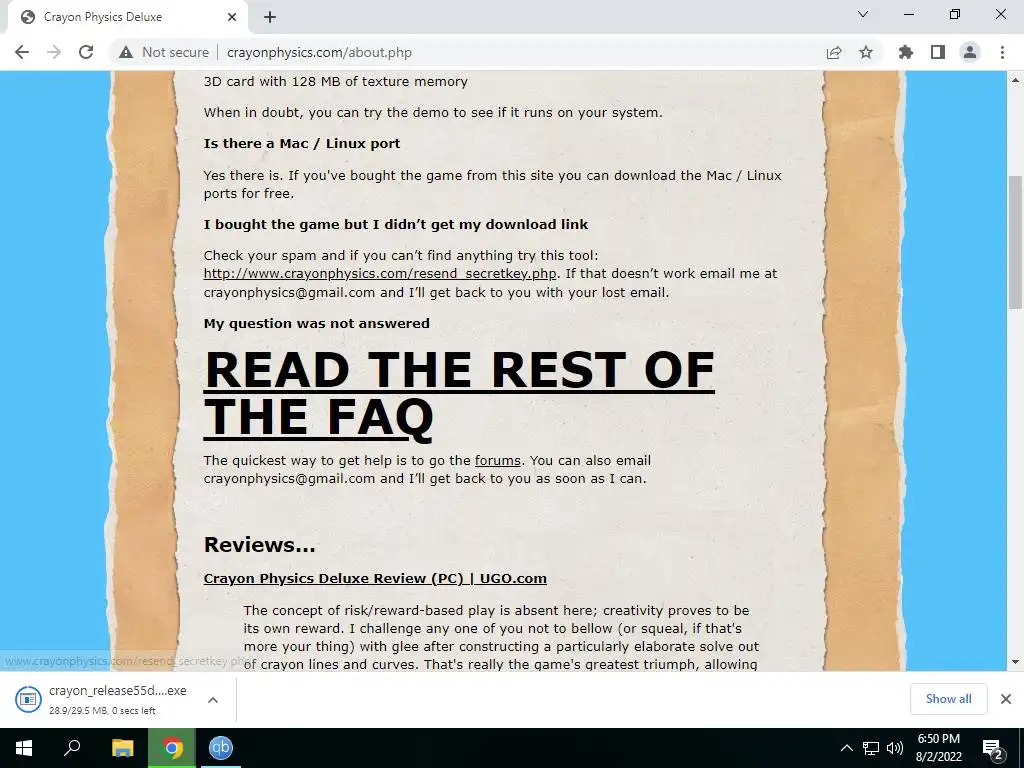1024x768 pixels.
Task: Open the Windows Start menu
Action: [x=24, y=748]
